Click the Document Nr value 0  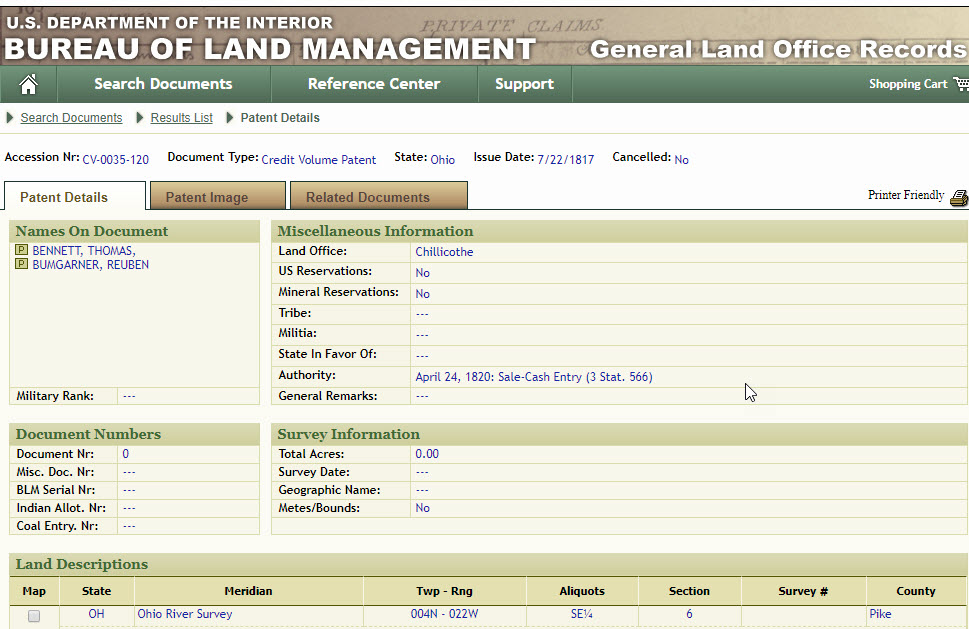pos(125,454)
